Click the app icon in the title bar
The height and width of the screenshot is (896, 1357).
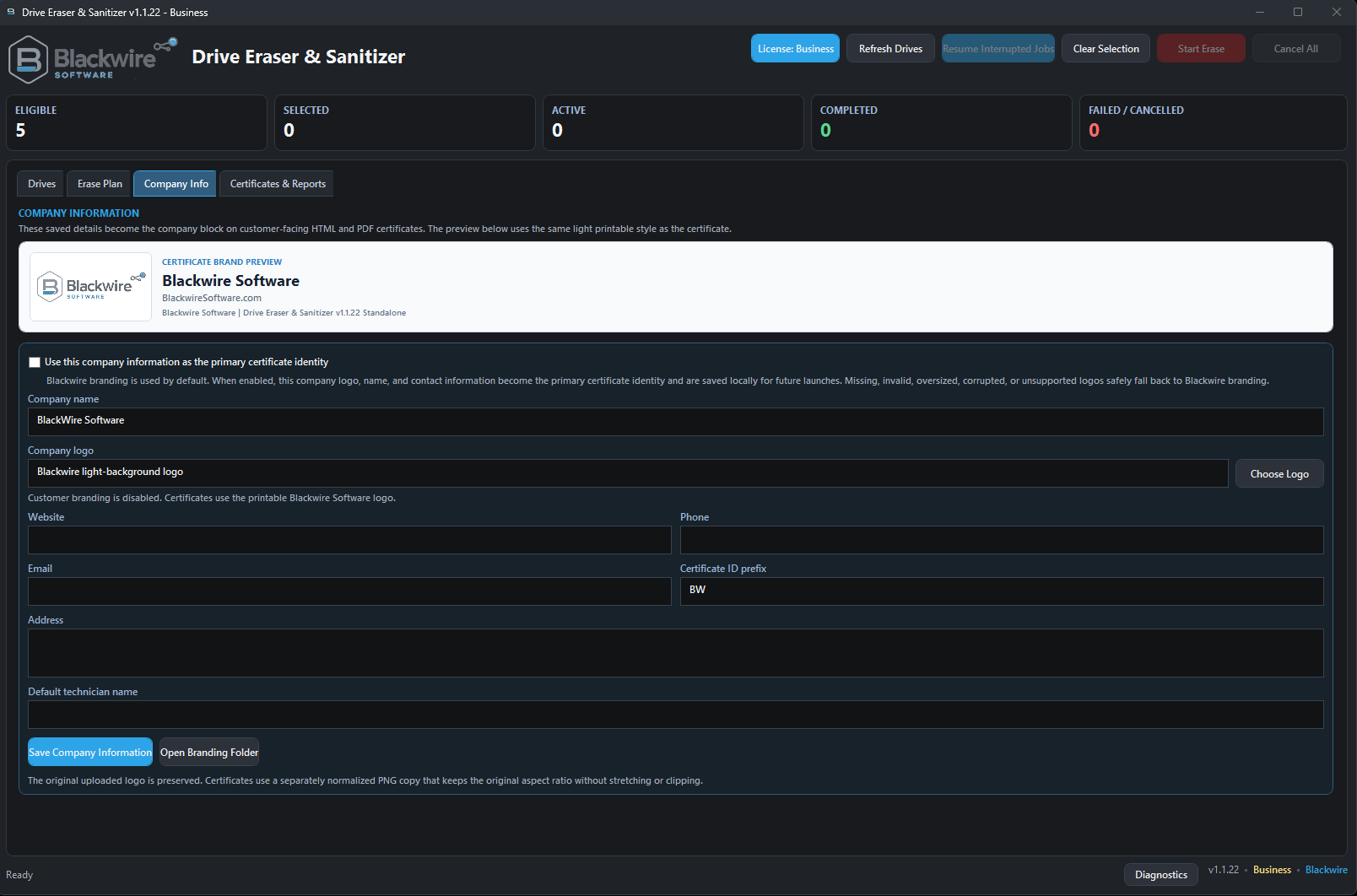(11, 13)
